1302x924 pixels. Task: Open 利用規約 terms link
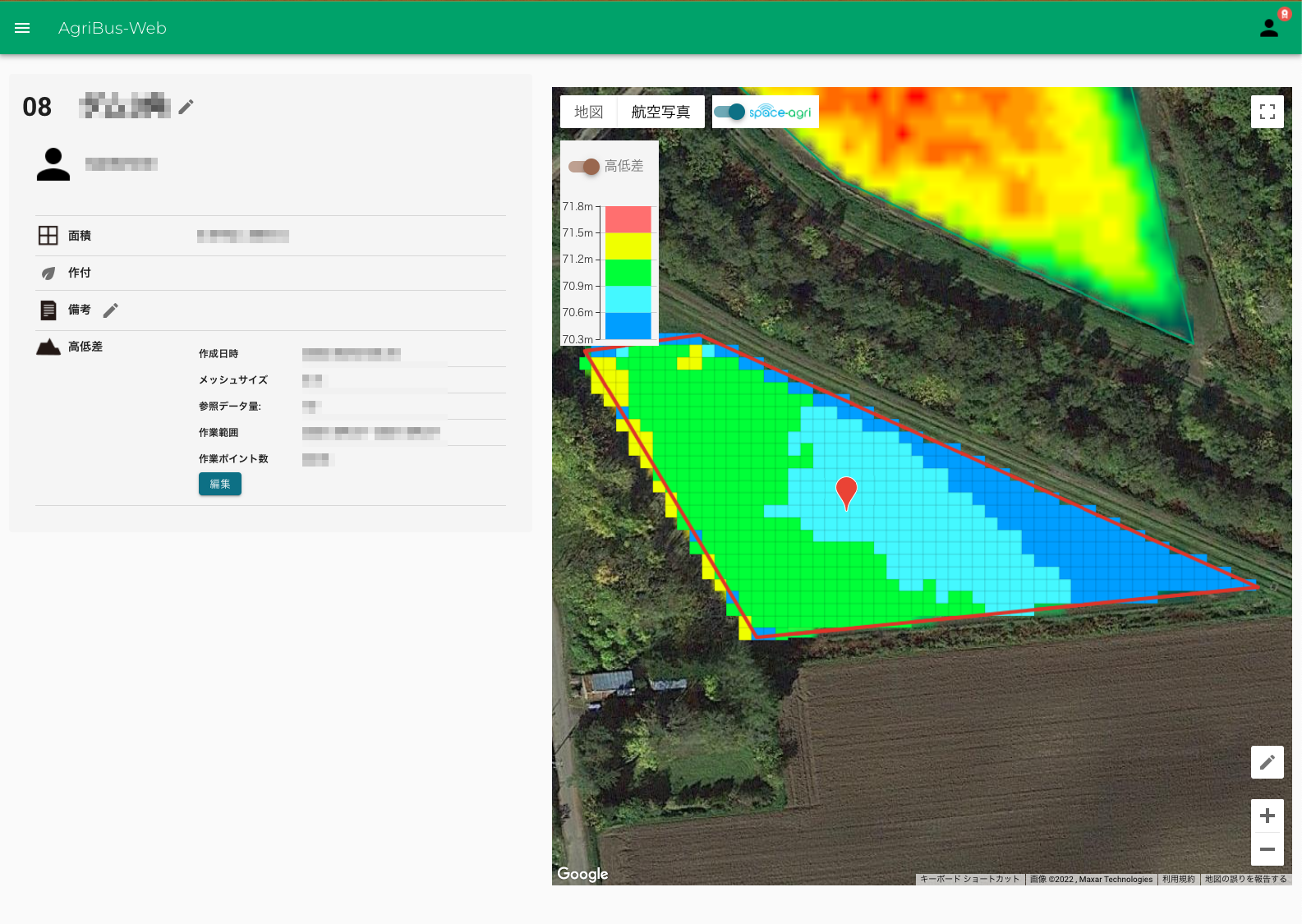1179,879
